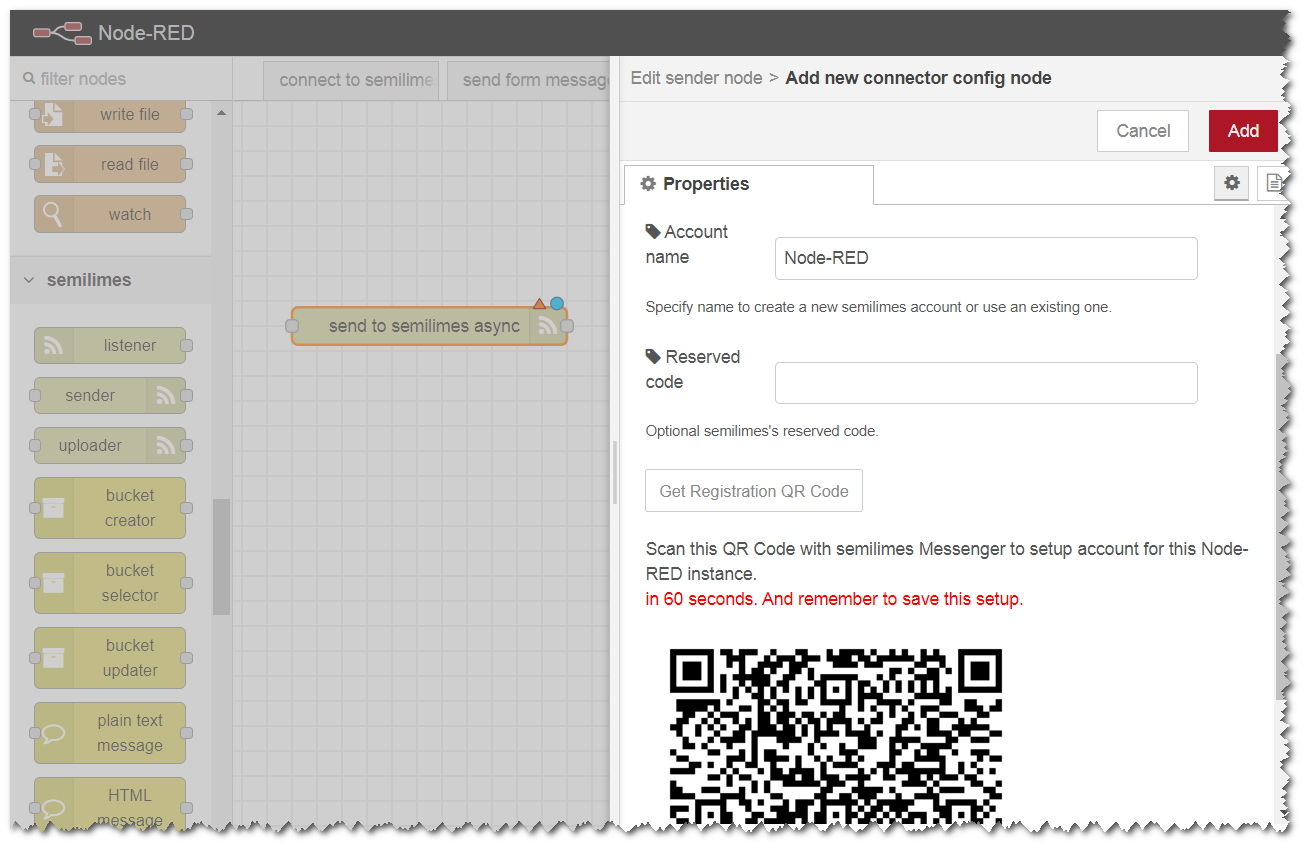Click the filter nodes search box
Image resolution: width=1308 pixels, height=849 pixels.
(121, 79)
